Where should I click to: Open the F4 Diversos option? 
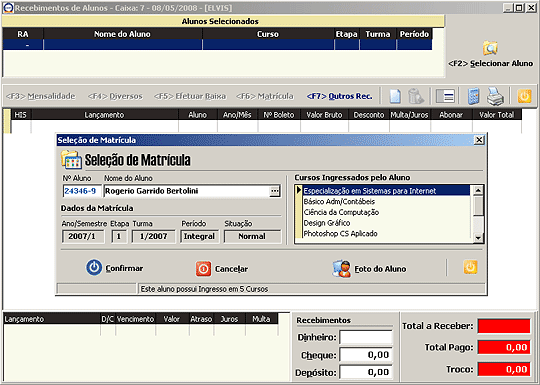pyautogui.click(x=115, y=96)
